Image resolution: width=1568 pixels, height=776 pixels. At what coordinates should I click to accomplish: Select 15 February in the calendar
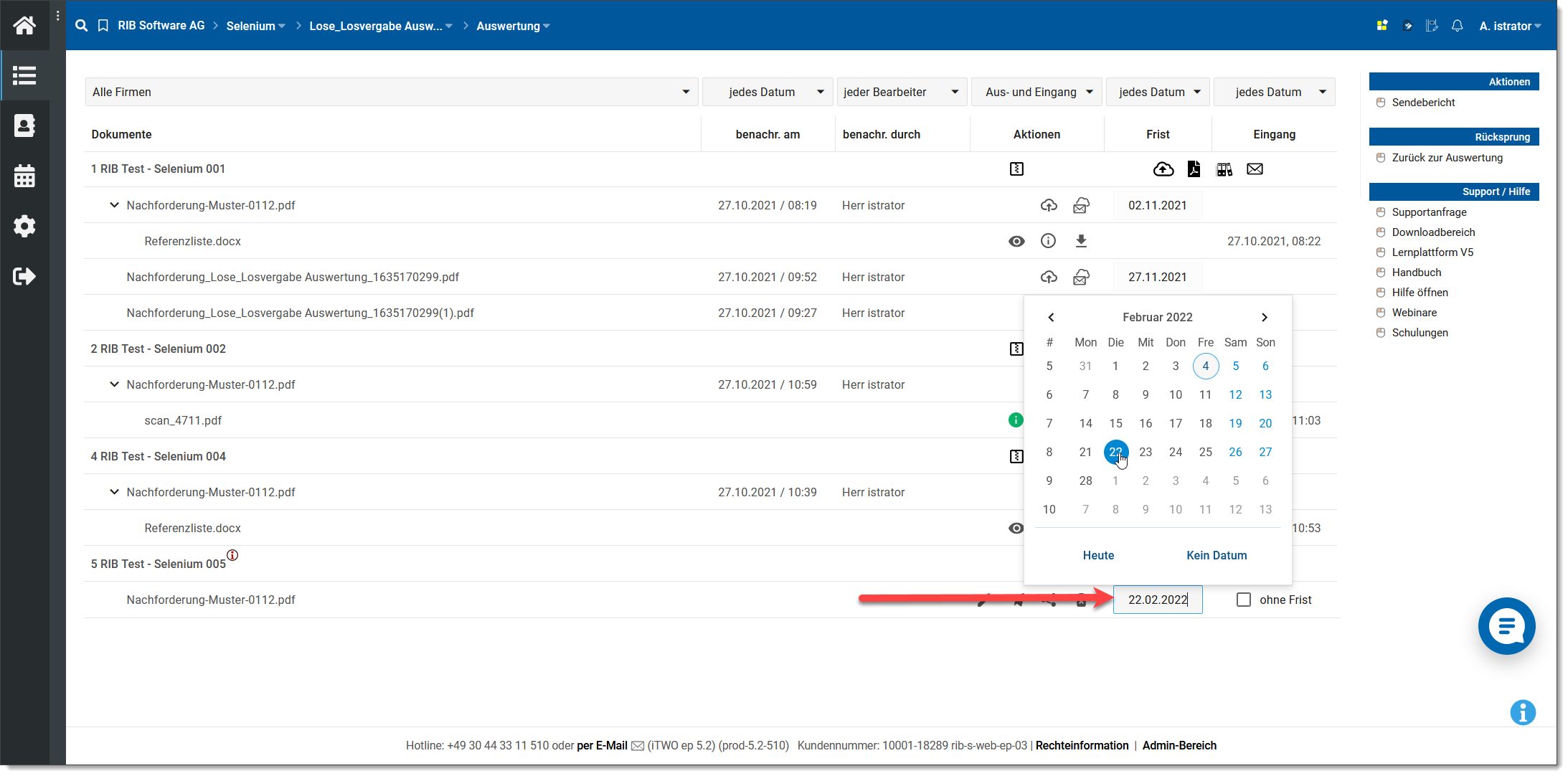tap(1115, 423)
